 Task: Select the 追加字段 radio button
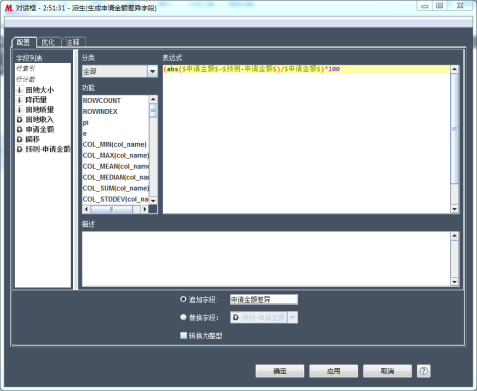pos(183,299)
